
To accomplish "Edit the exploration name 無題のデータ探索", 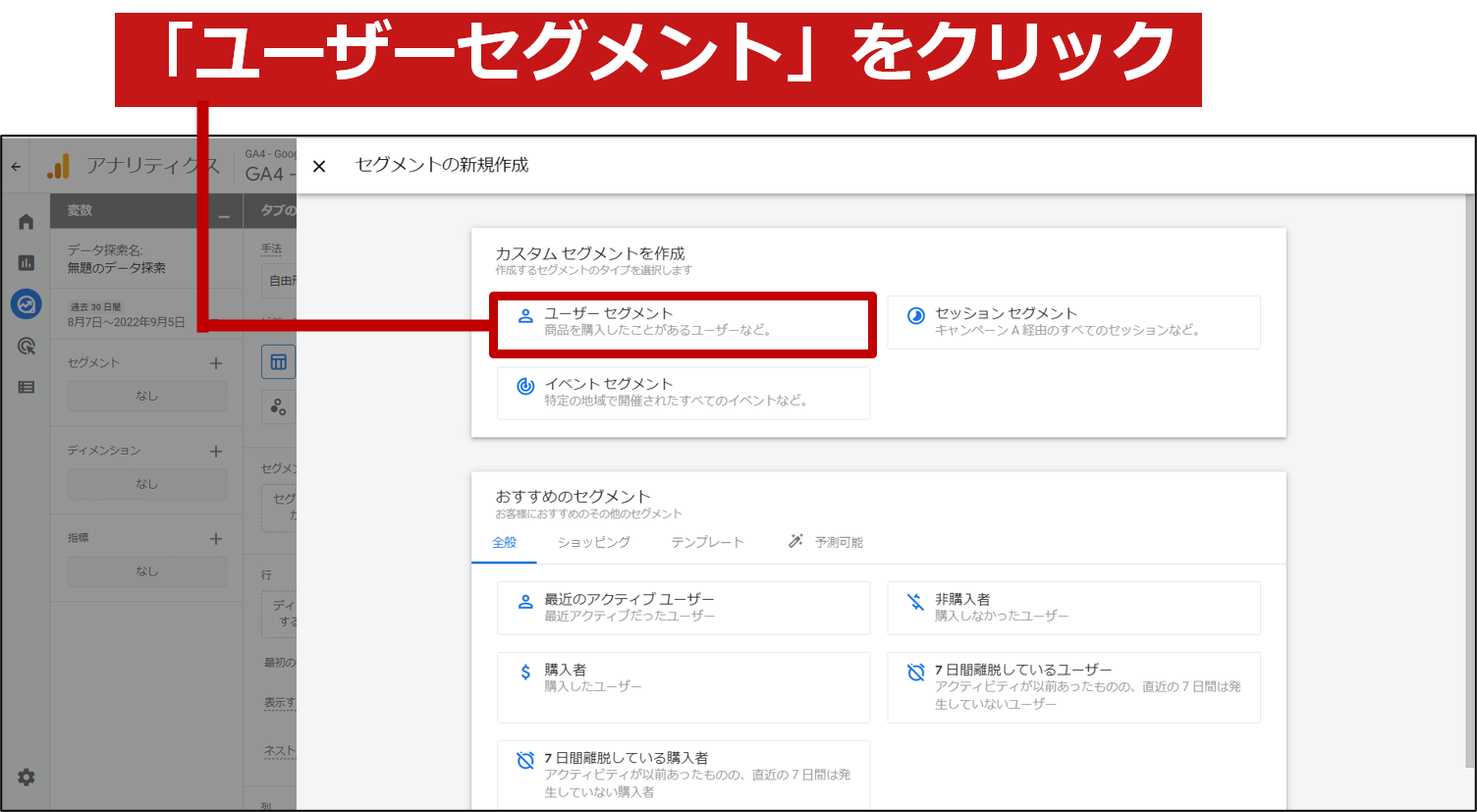I will pyautogui.click(x=116, y=267).
